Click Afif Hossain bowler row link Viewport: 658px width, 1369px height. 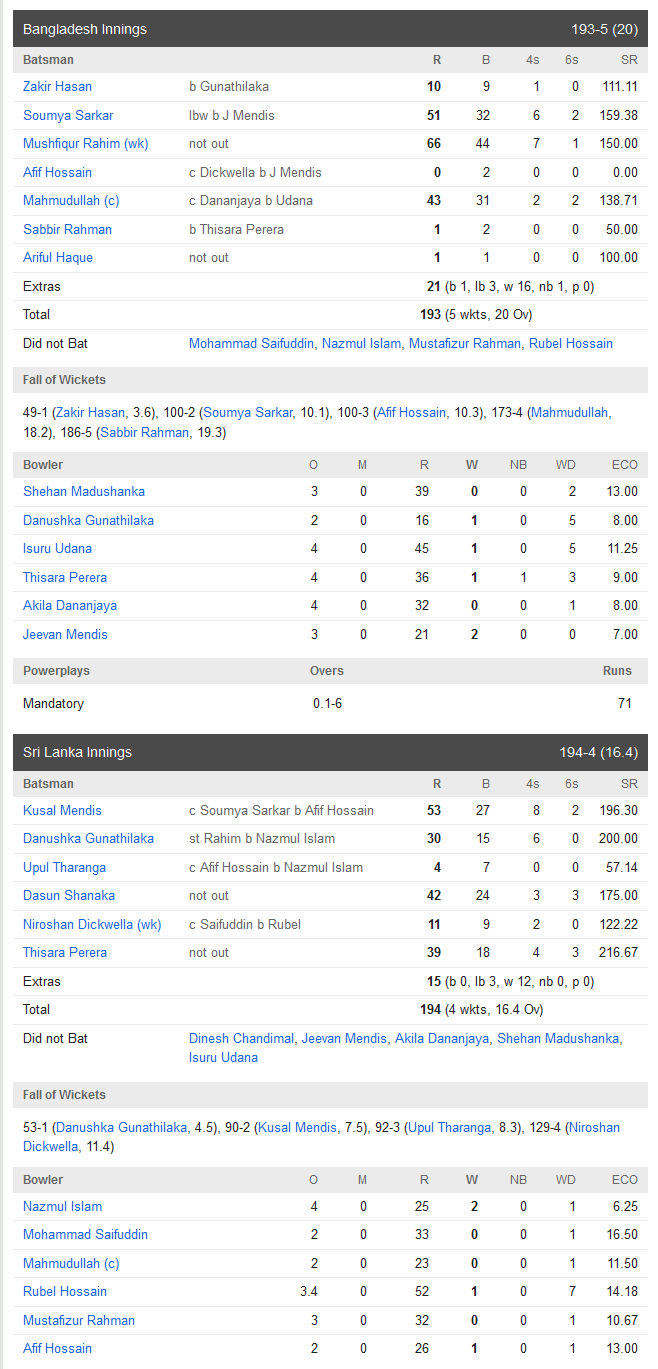pyautogui.click(x=58, y=1349)
